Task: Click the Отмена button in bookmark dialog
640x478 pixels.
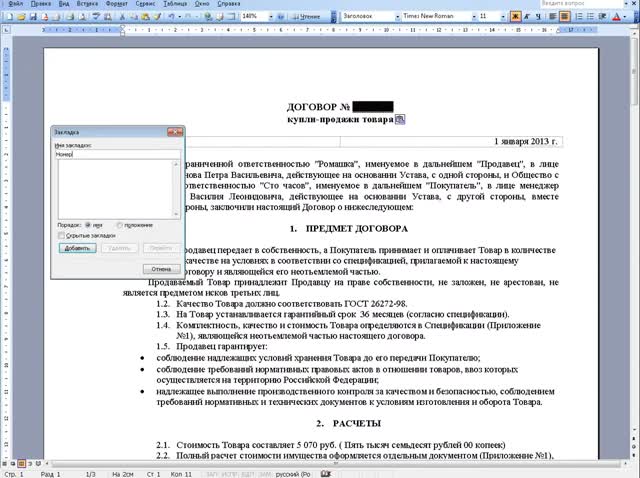Action: coord(162,269)
